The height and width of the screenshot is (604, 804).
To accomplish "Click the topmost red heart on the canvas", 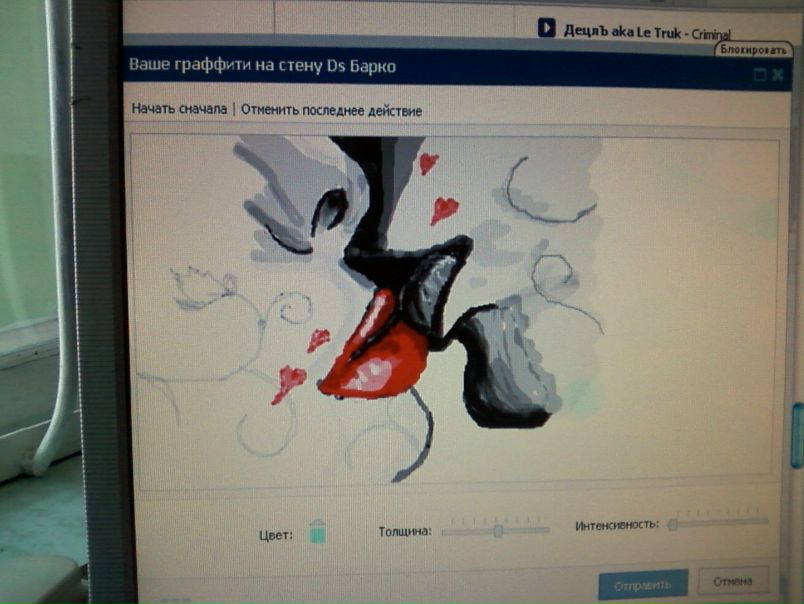I will click(428, 162).
